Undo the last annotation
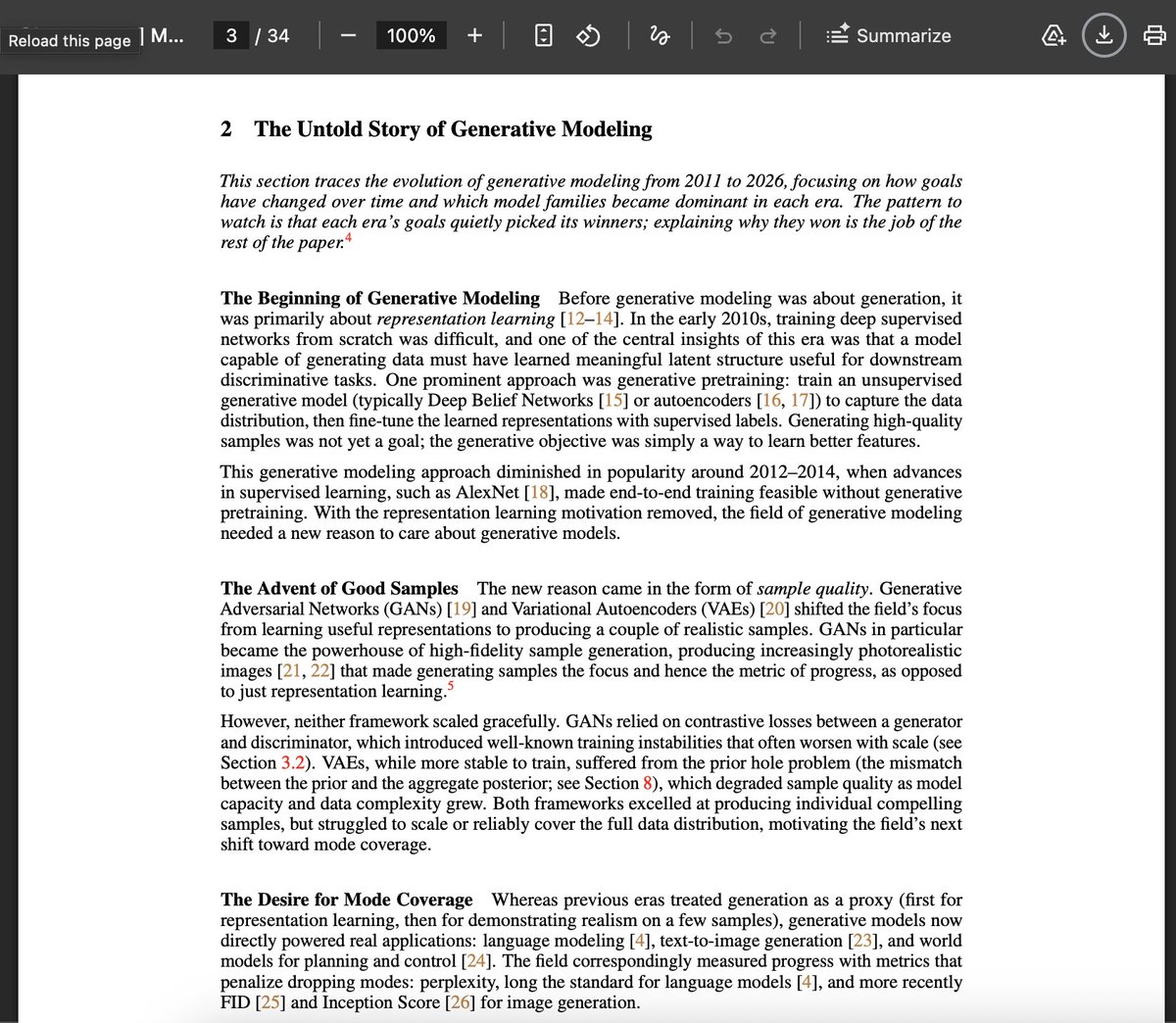 tap(723, 36)
